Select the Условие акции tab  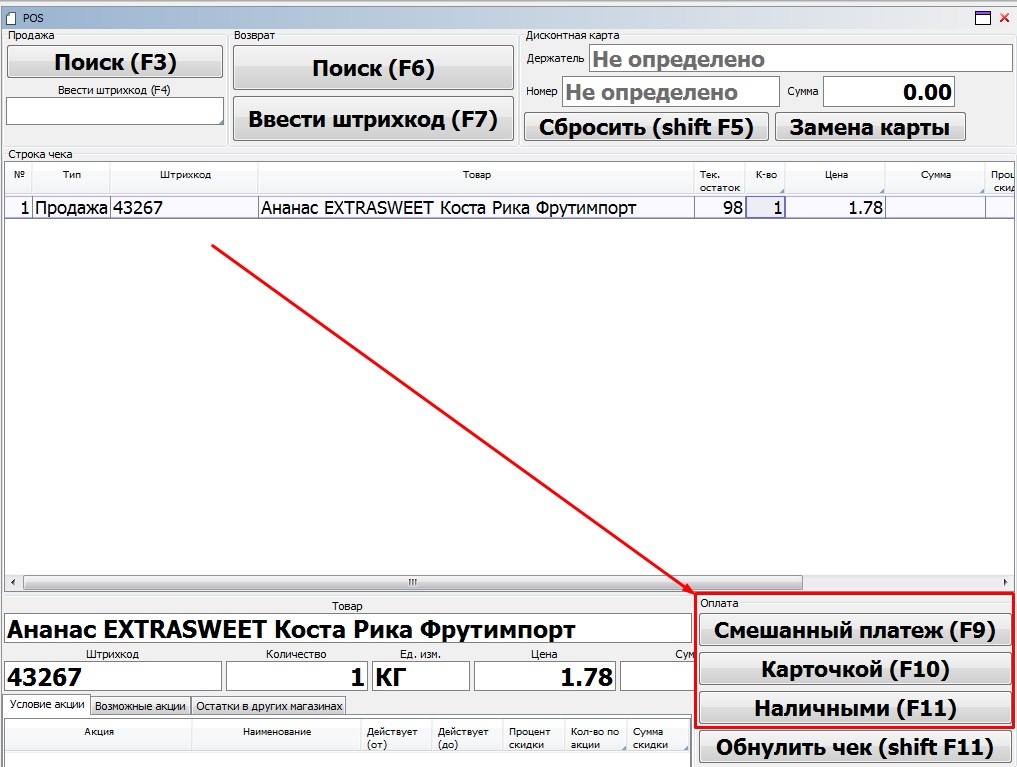[x=46, y=705]
